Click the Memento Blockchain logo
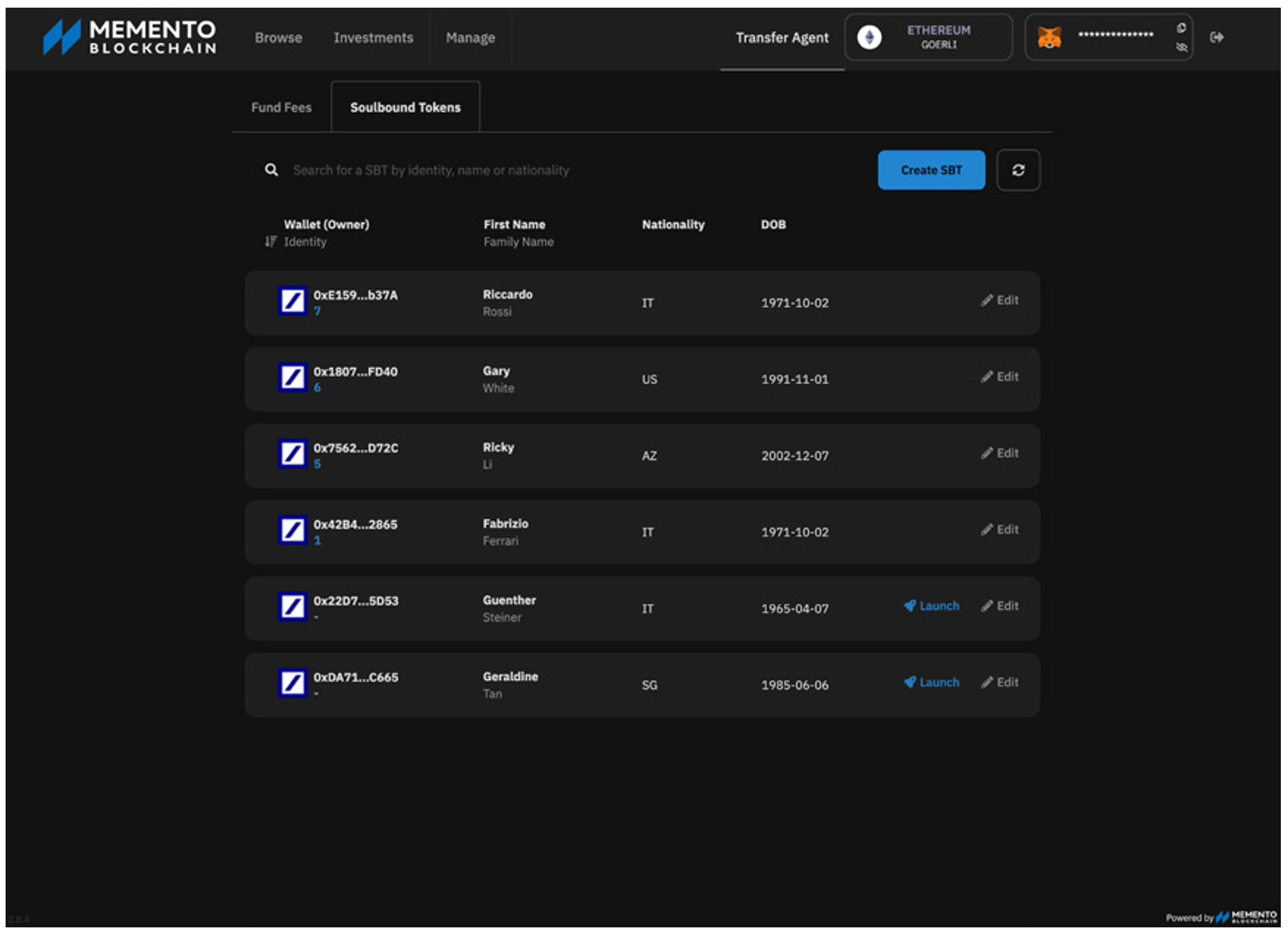Screen dimensions: 1288x934 click(130, 37)
